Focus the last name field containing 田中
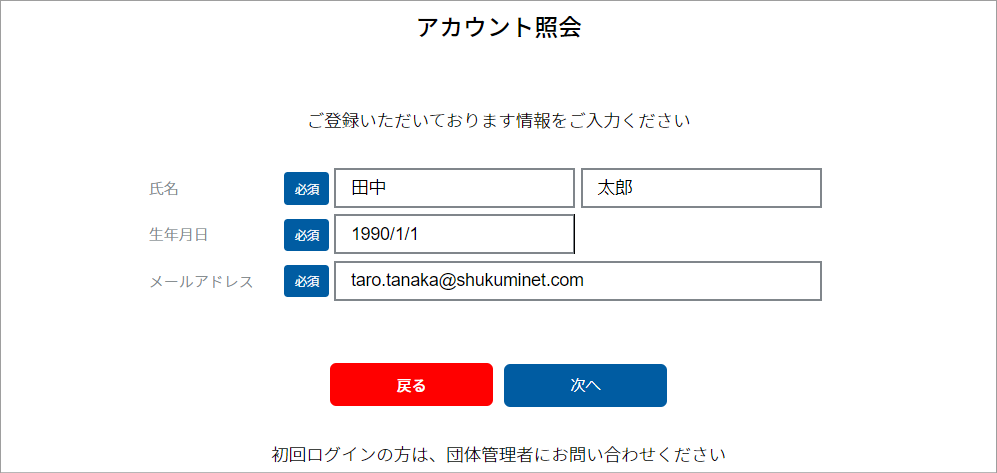Image resolution: width=997 pixels, height=473 pixels. click(454, 188)
